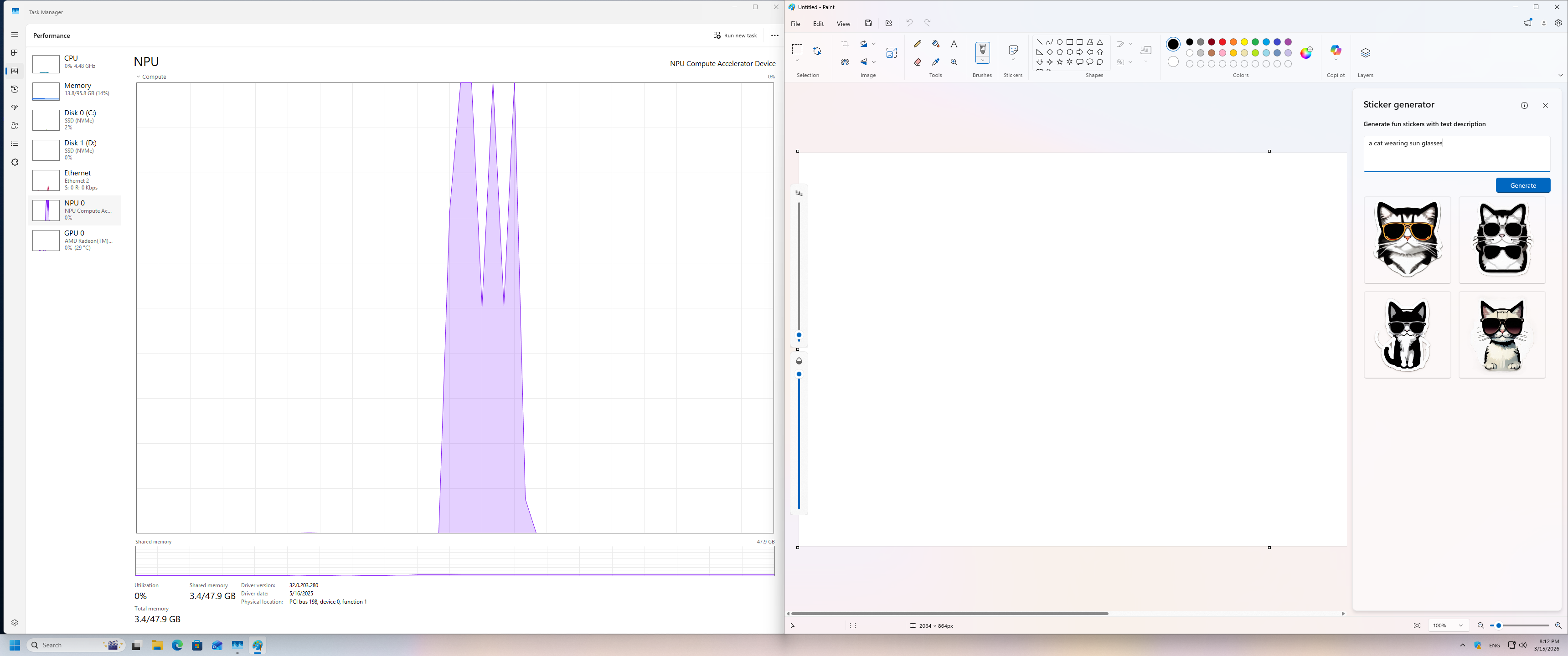Click the Generate button
The image size is (1568, 656).
coord(1522,185)
